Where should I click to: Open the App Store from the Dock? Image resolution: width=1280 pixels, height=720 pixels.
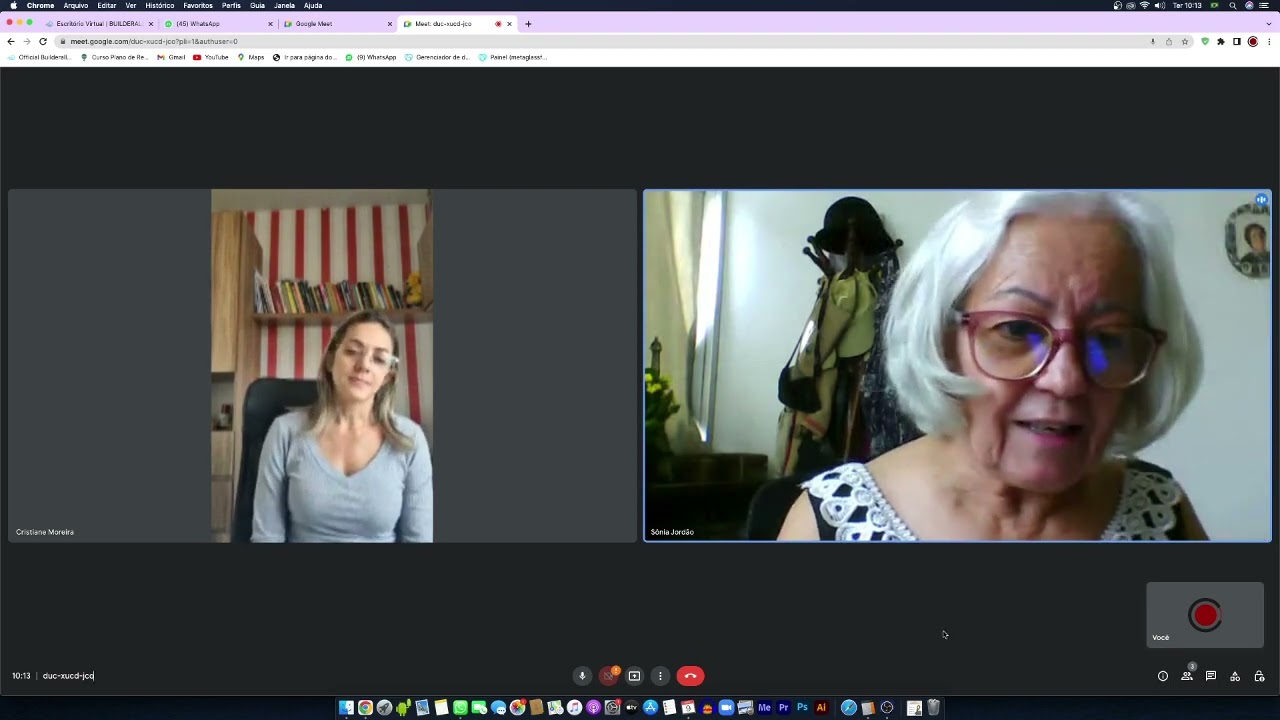(x=650, y=707)
